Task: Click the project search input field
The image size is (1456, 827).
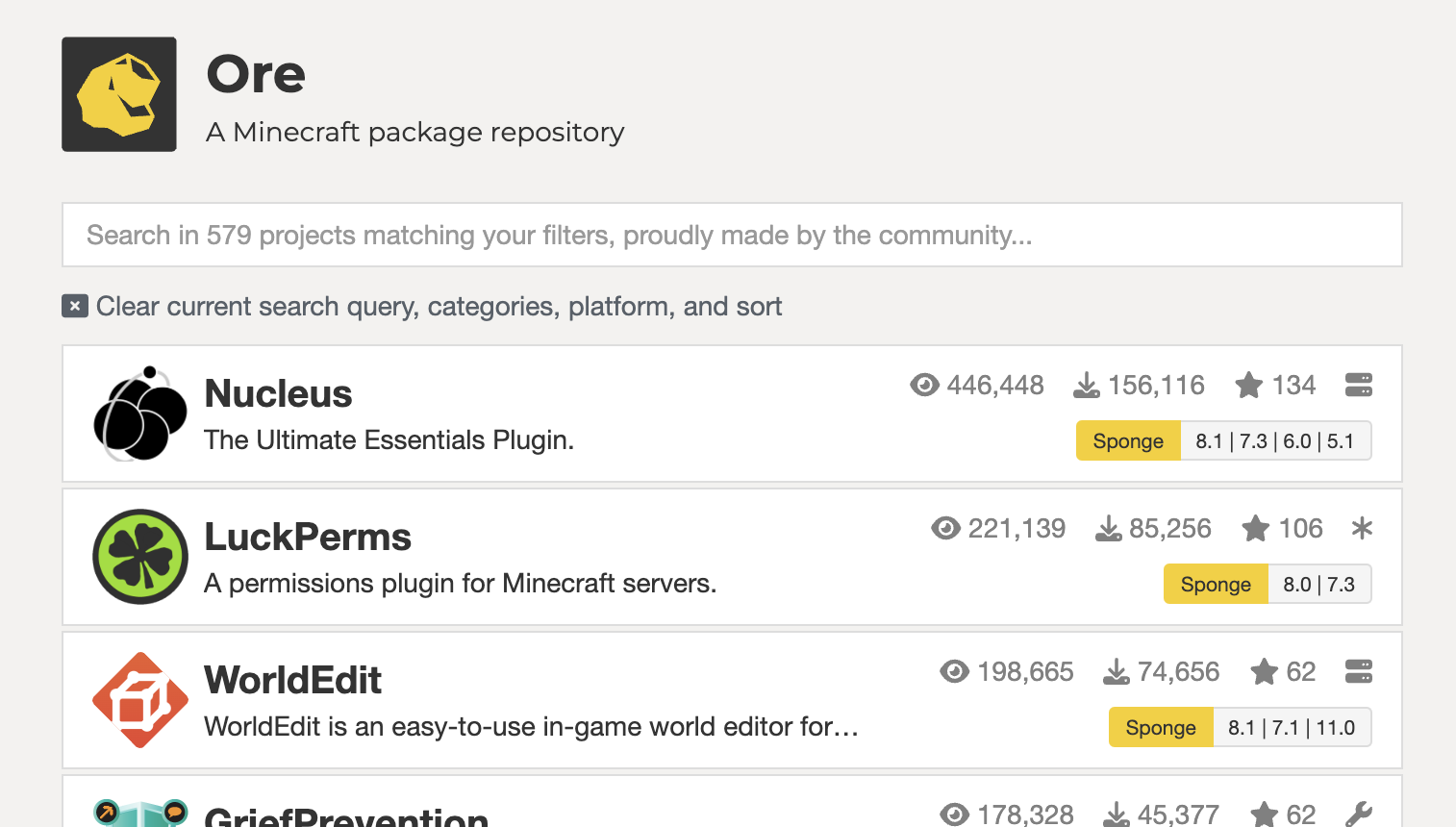Action: (732, 235)
